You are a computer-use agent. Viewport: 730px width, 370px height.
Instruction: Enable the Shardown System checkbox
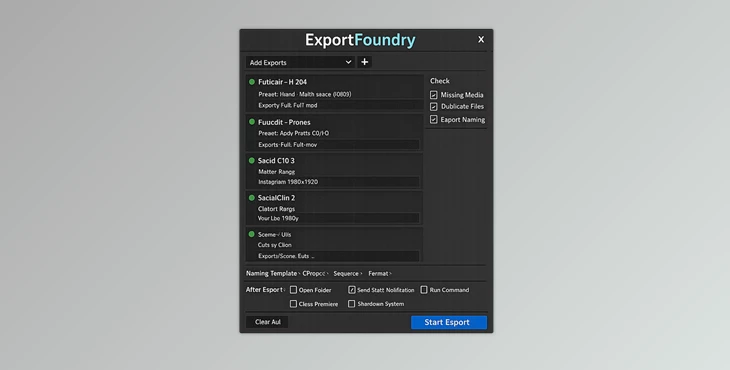tap(351, 304)
